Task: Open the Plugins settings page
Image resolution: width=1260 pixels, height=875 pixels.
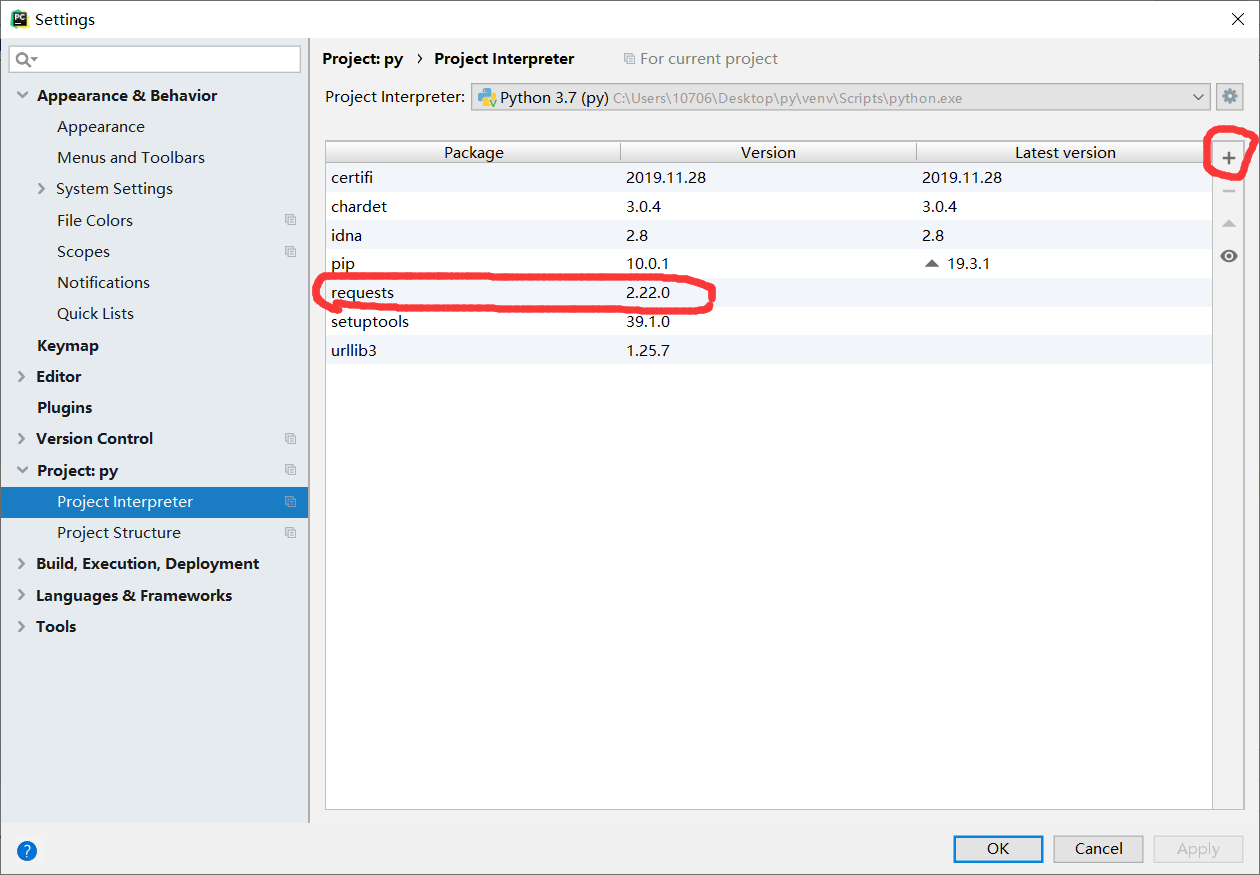Action: tap(64, 408)
